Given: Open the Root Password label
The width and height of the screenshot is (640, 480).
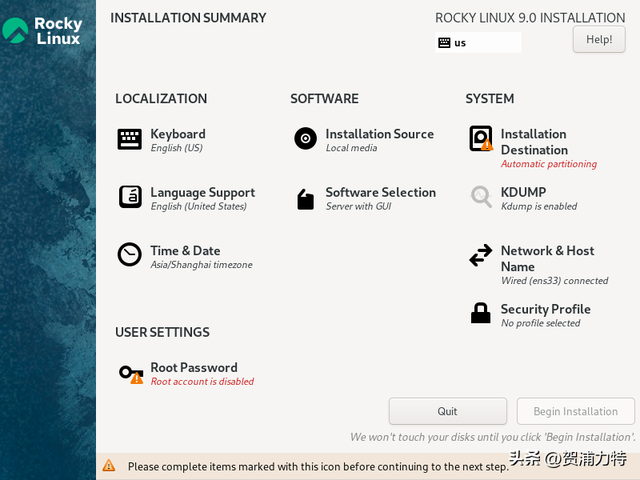Looking at the screenshot, I should pos(194,368).
